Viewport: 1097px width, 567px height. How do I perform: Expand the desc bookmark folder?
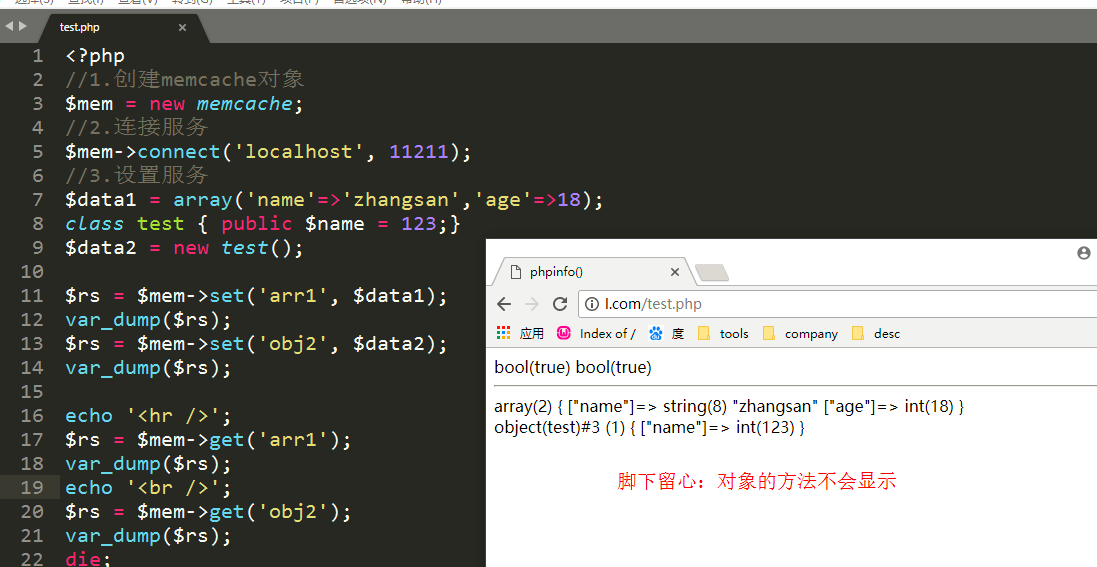876,333
